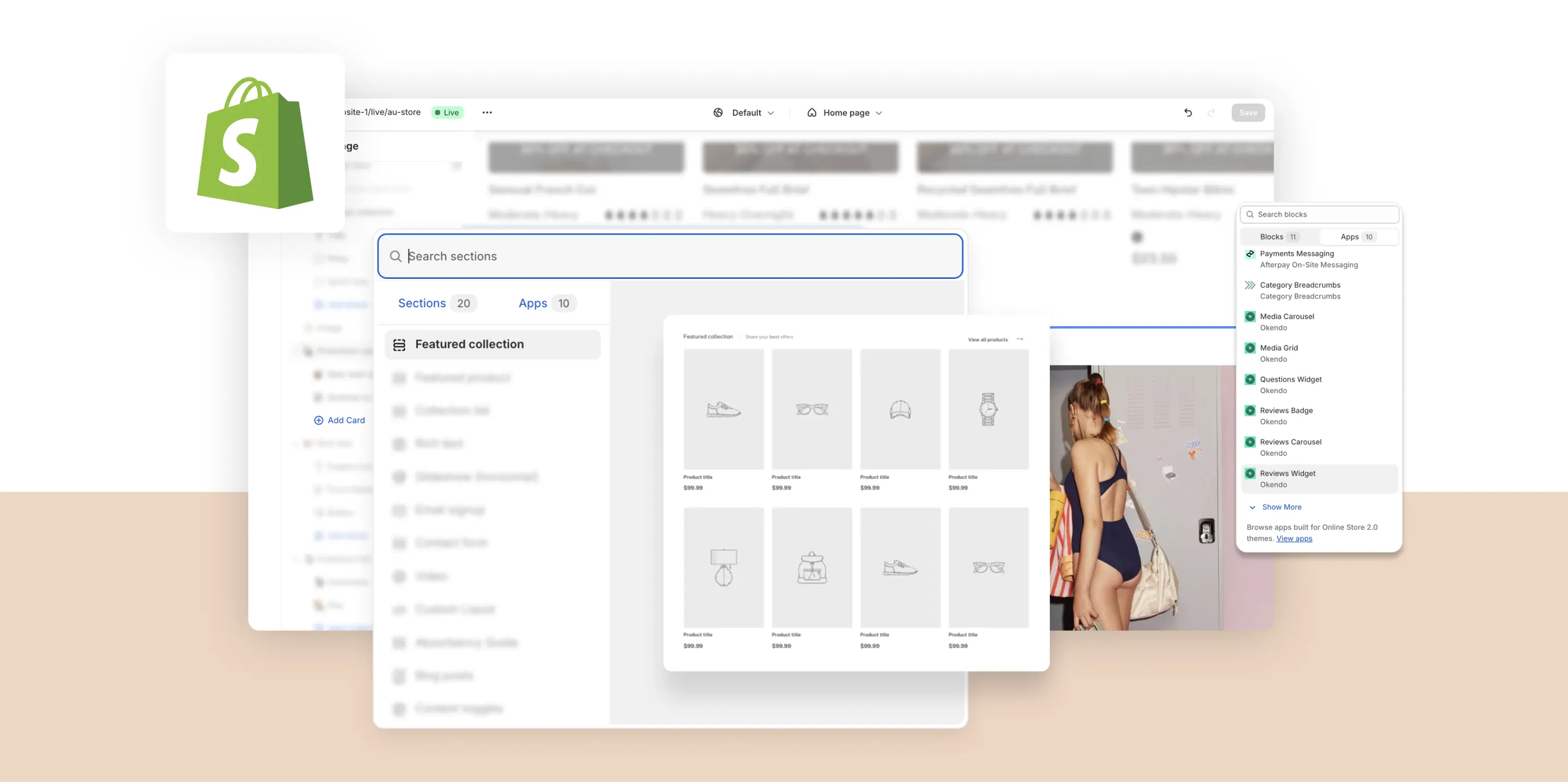The height and width of the screenshot is (782, 1568).
Task: Click the plus icon beside Add Card
Action: 318,420
